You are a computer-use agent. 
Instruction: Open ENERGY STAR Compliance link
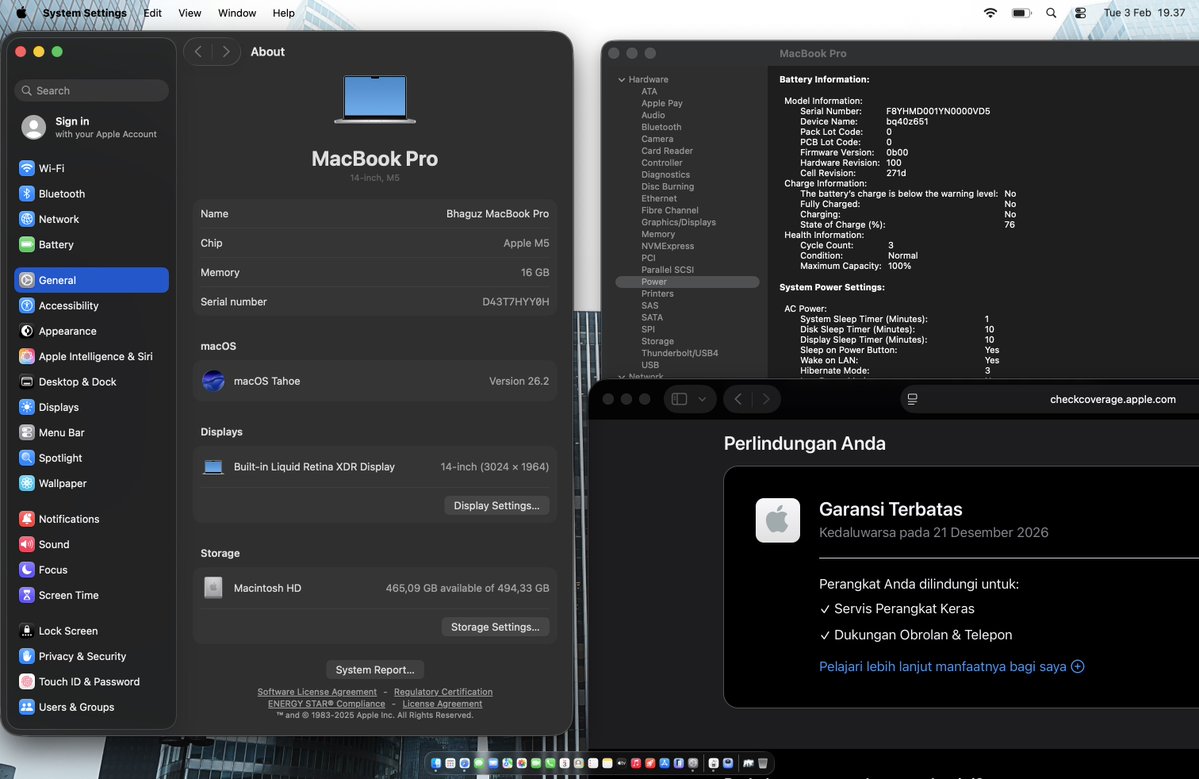click(327, 704)
